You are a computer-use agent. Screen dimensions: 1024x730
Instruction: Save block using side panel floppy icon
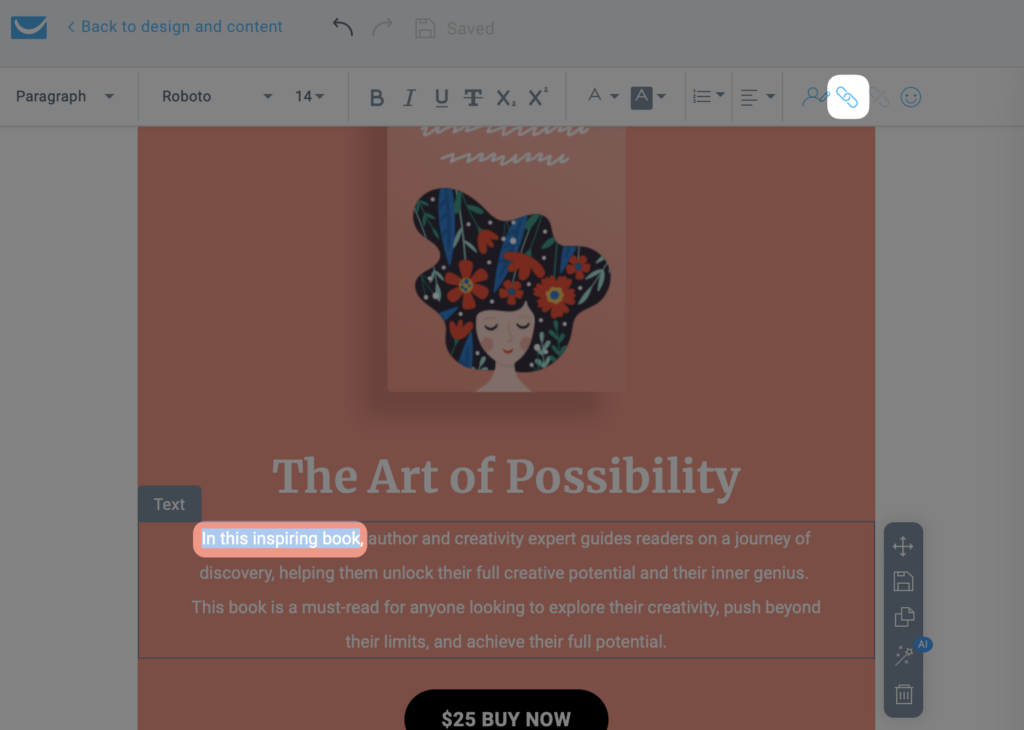pyautogui.click(x=903, y=581)
